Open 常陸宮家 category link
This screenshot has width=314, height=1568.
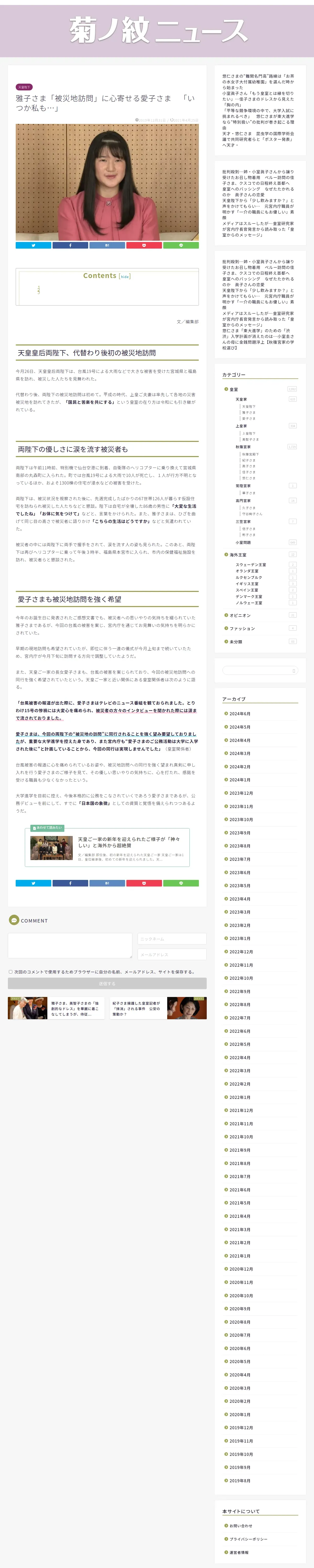click(243, 486)
